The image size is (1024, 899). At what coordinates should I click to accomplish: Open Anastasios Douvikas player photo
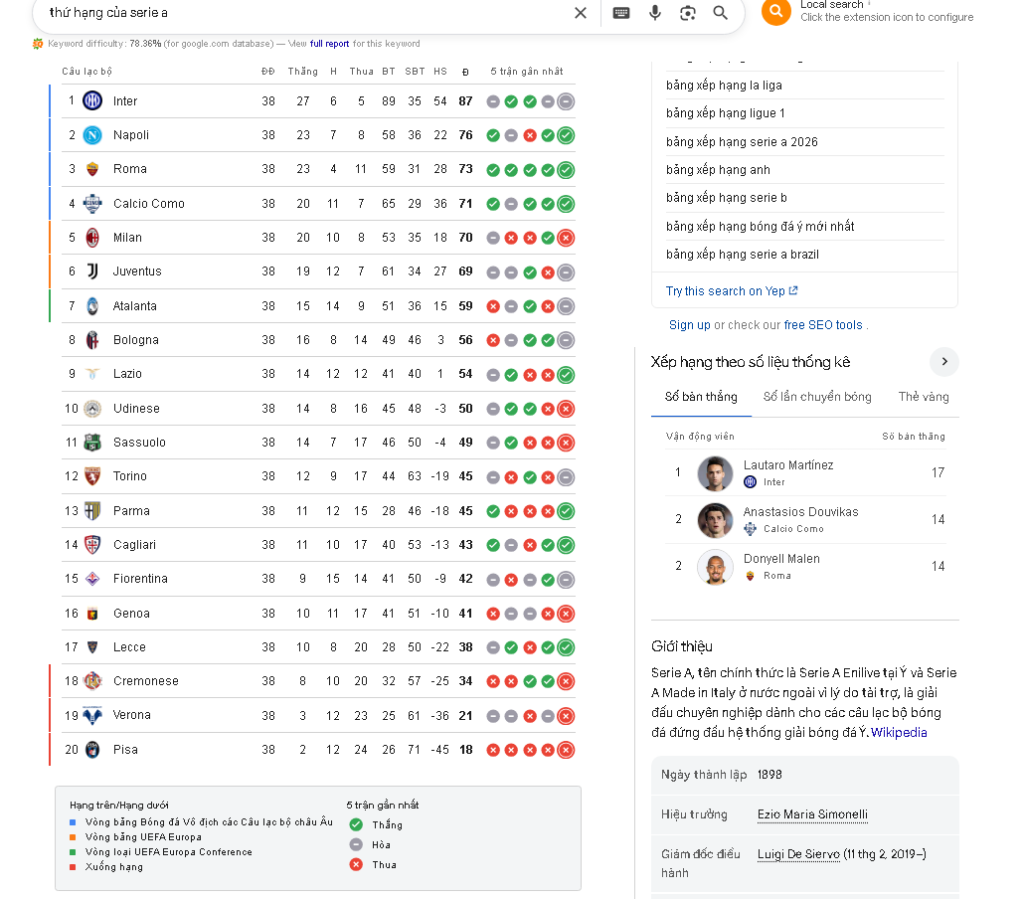[715, 520]
